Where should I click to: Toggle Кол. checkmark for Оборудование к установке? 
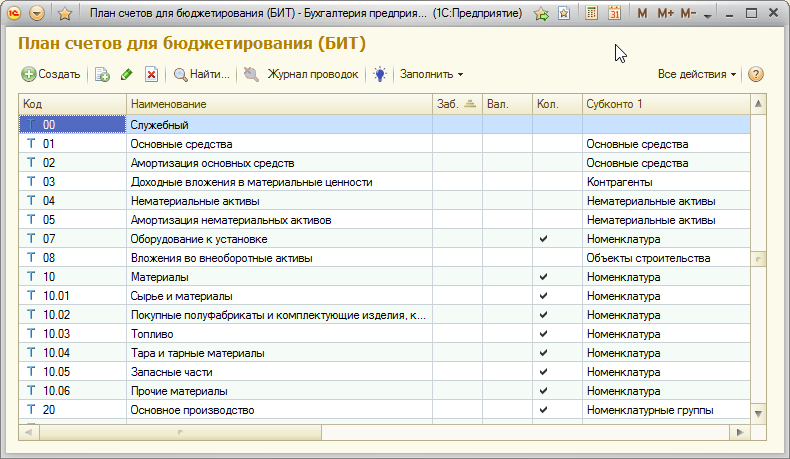(x=543, y=239)
